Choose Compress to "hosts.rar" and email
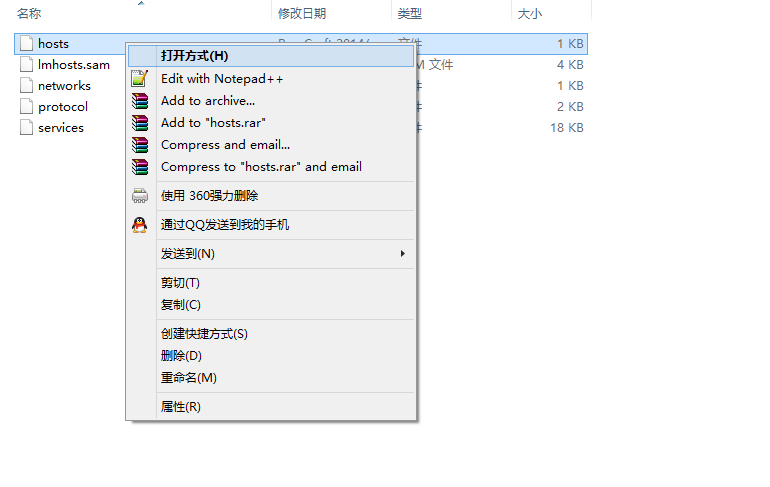Viewport: 770px width, 487px height. point(271,167)
